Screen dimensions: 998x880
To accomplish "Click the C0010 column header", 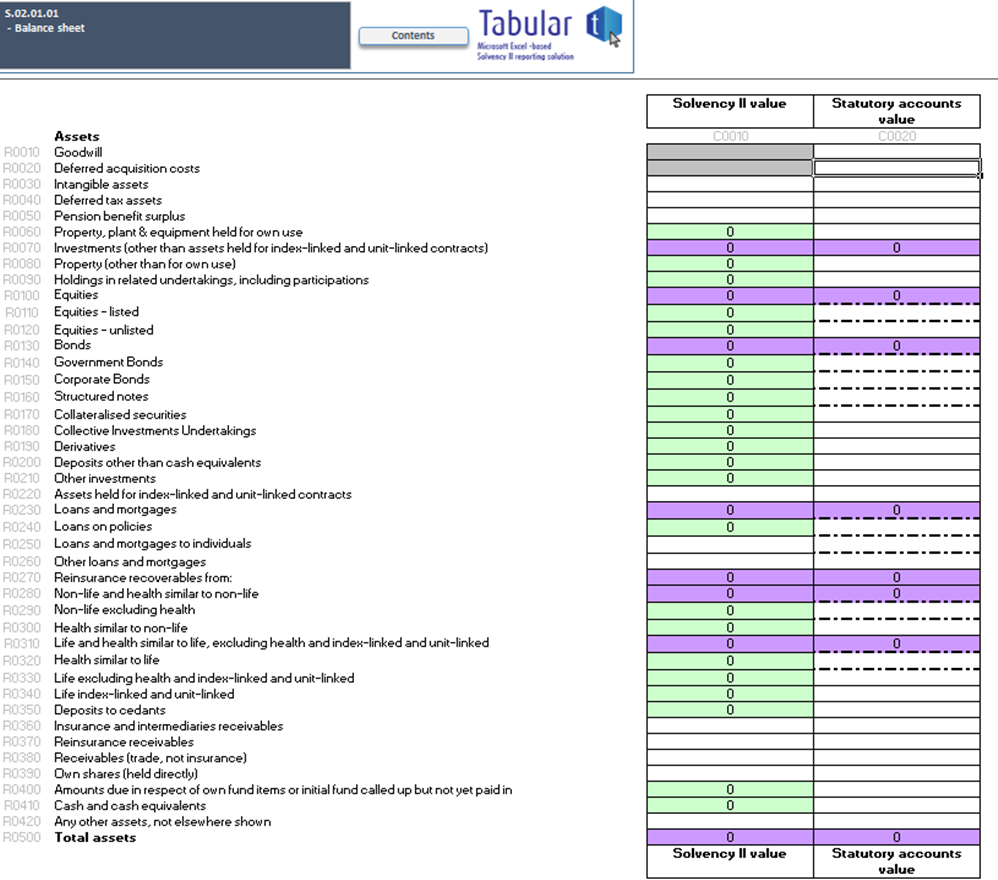I will point(728,136).
